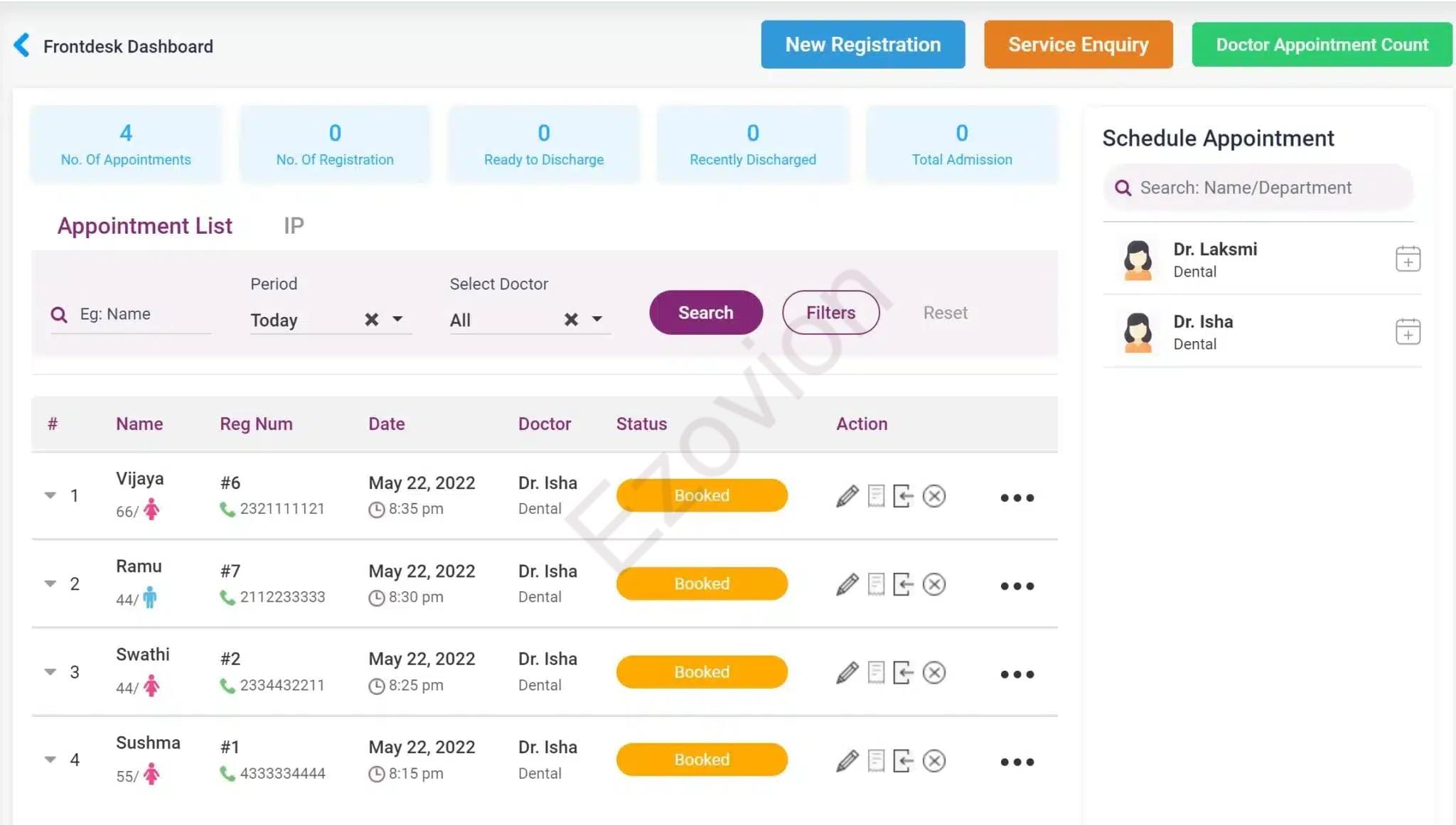Click the back arrow beside Frontdesk Dashboard

(x=22, y=45)
